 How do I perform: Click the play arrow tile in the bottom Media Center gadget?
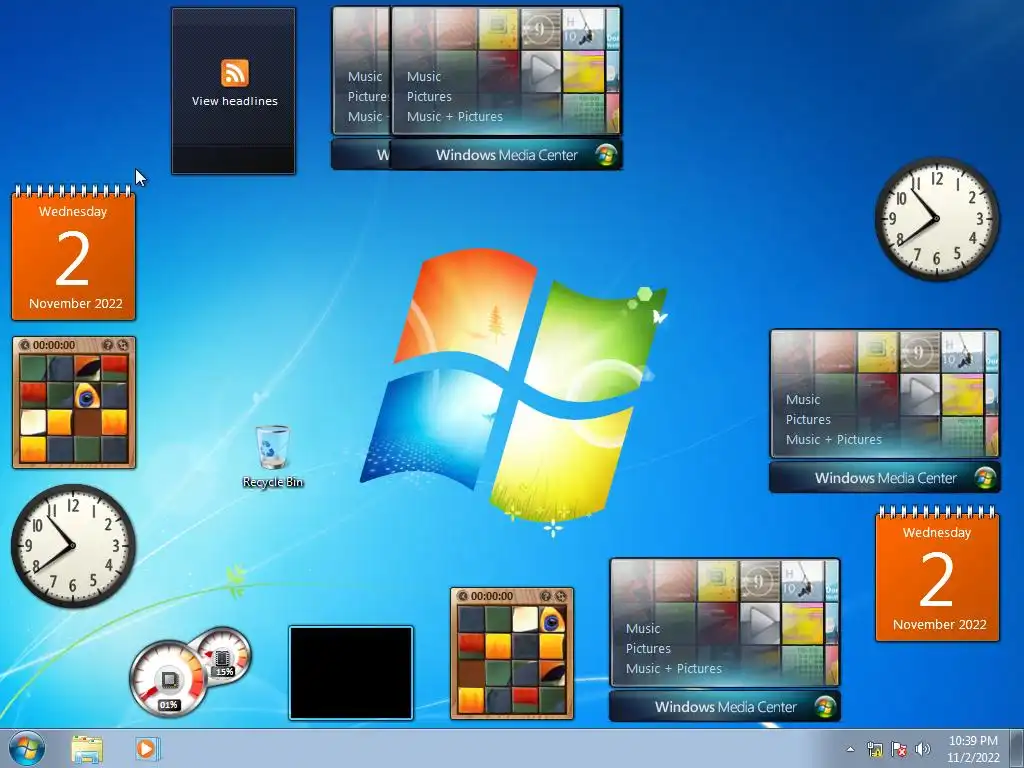point(760,622)
